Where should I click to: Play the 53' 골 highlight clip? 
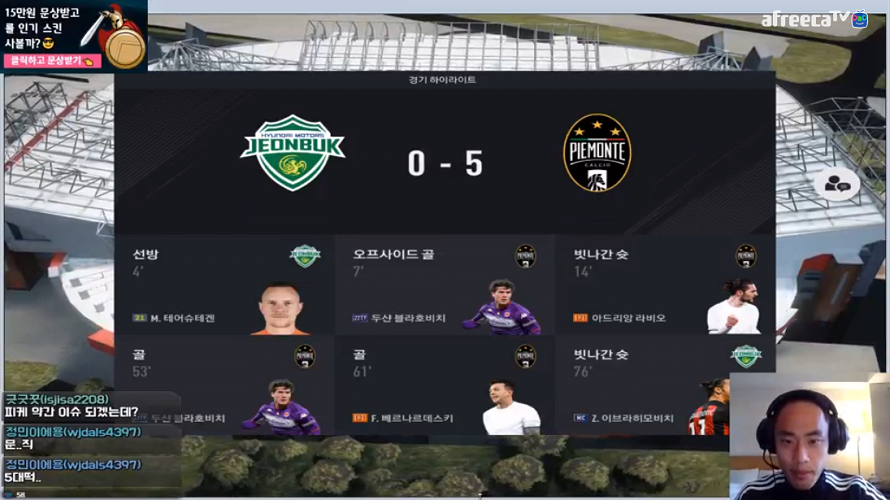224,385
